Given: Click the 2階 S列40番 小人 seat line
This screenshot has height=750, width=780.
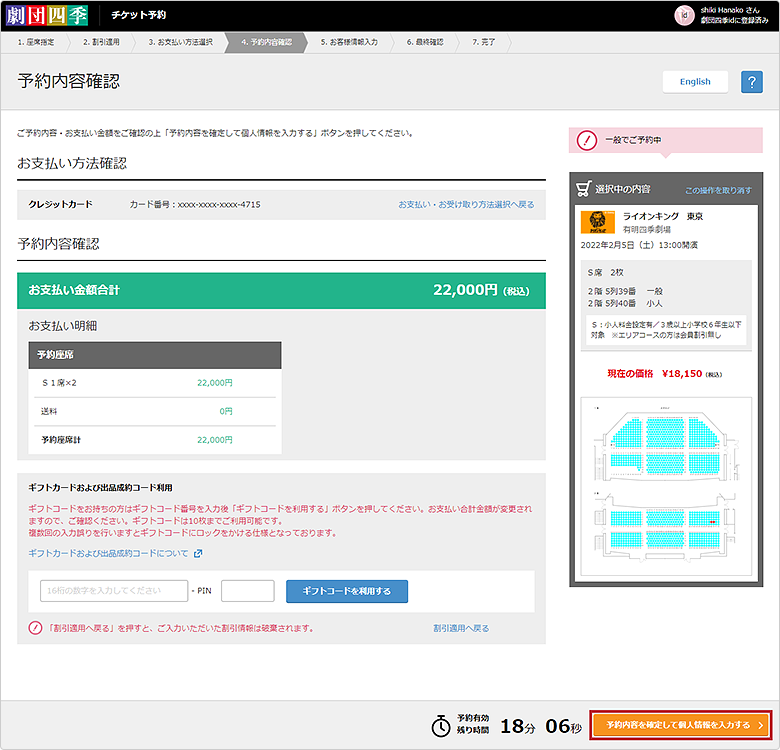Looking at the screenshot, I should [x=625, y=303].
